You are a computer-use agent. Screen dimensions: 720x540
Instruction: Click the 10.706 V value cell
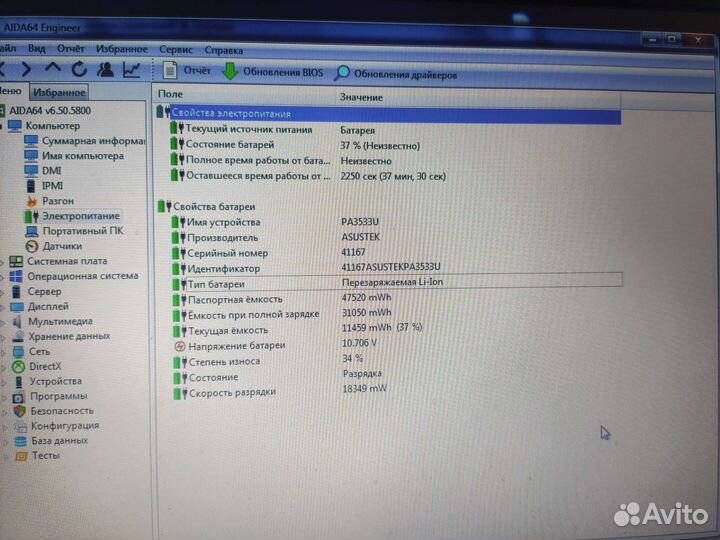tap(359, 343)
